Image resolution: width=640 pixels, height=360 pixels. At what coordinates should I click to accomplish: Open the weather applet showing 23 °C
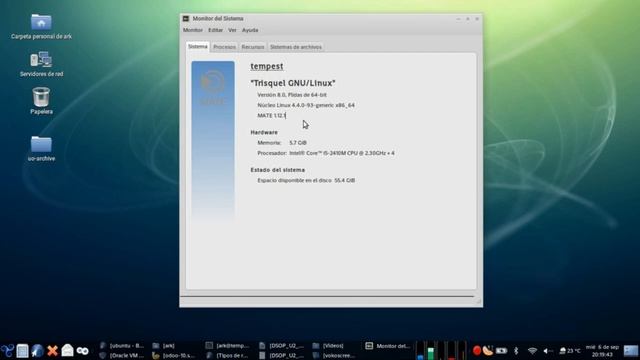point(570,351)
